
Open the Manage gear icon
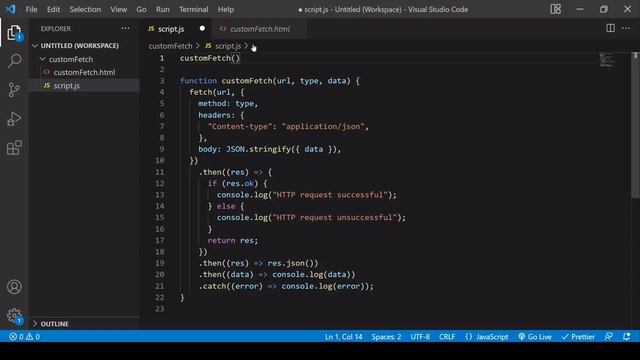click(14, 316)
